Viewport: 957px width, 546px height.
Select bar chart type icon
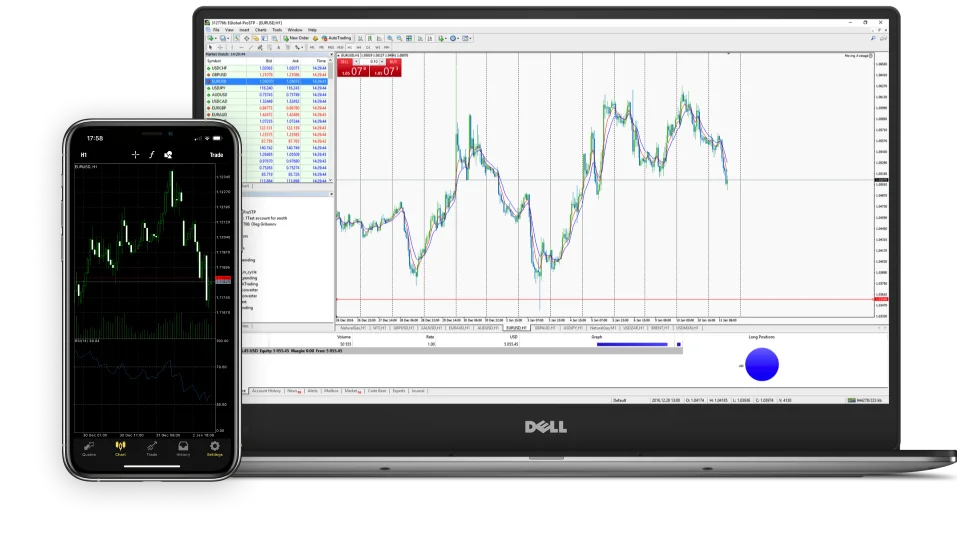click(361, 38)
